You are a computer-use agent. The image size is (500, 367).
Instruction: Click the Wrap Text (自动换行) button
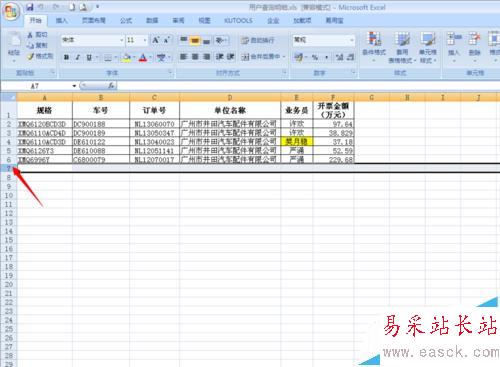pos(258,40)
